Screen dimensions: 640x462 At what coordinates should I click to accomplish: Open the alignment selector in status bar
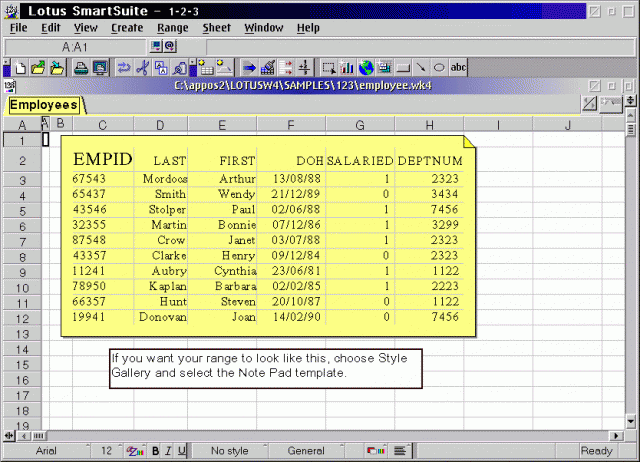400,451
